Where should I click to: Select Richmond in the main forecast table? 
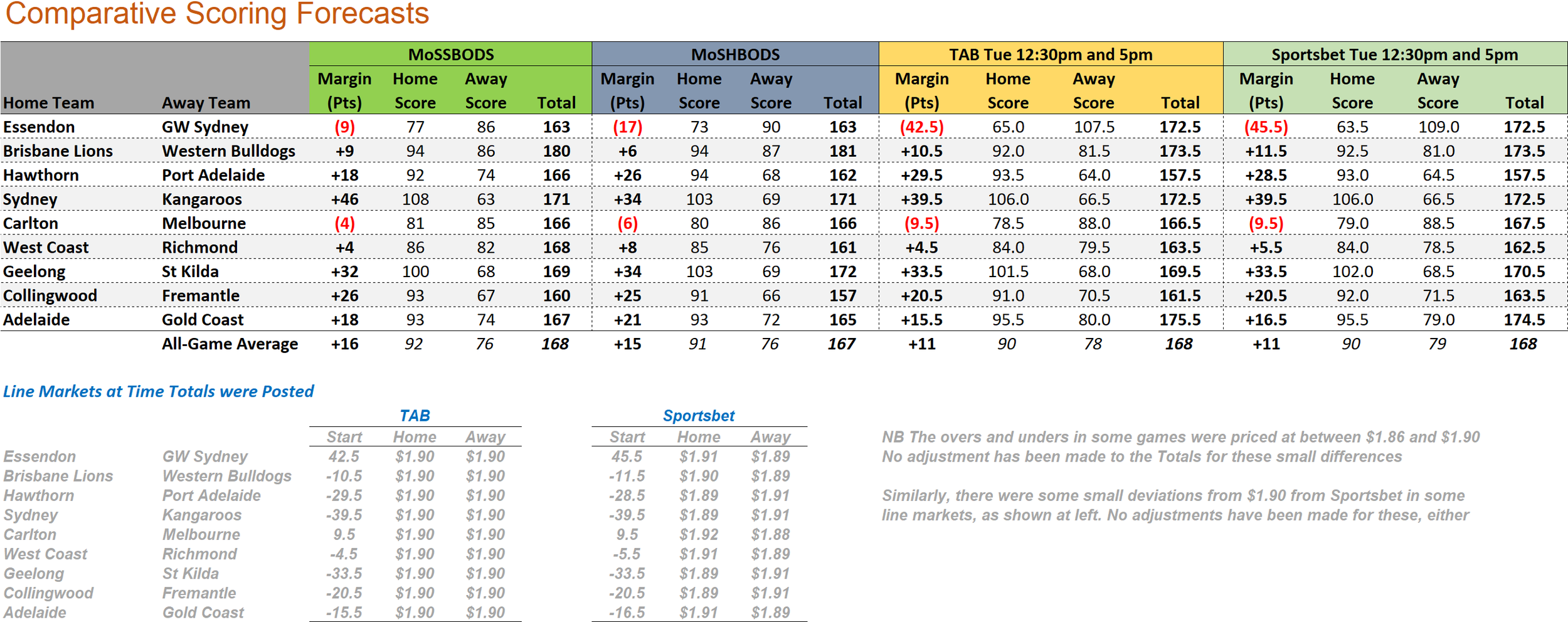[x=199, y=248]
